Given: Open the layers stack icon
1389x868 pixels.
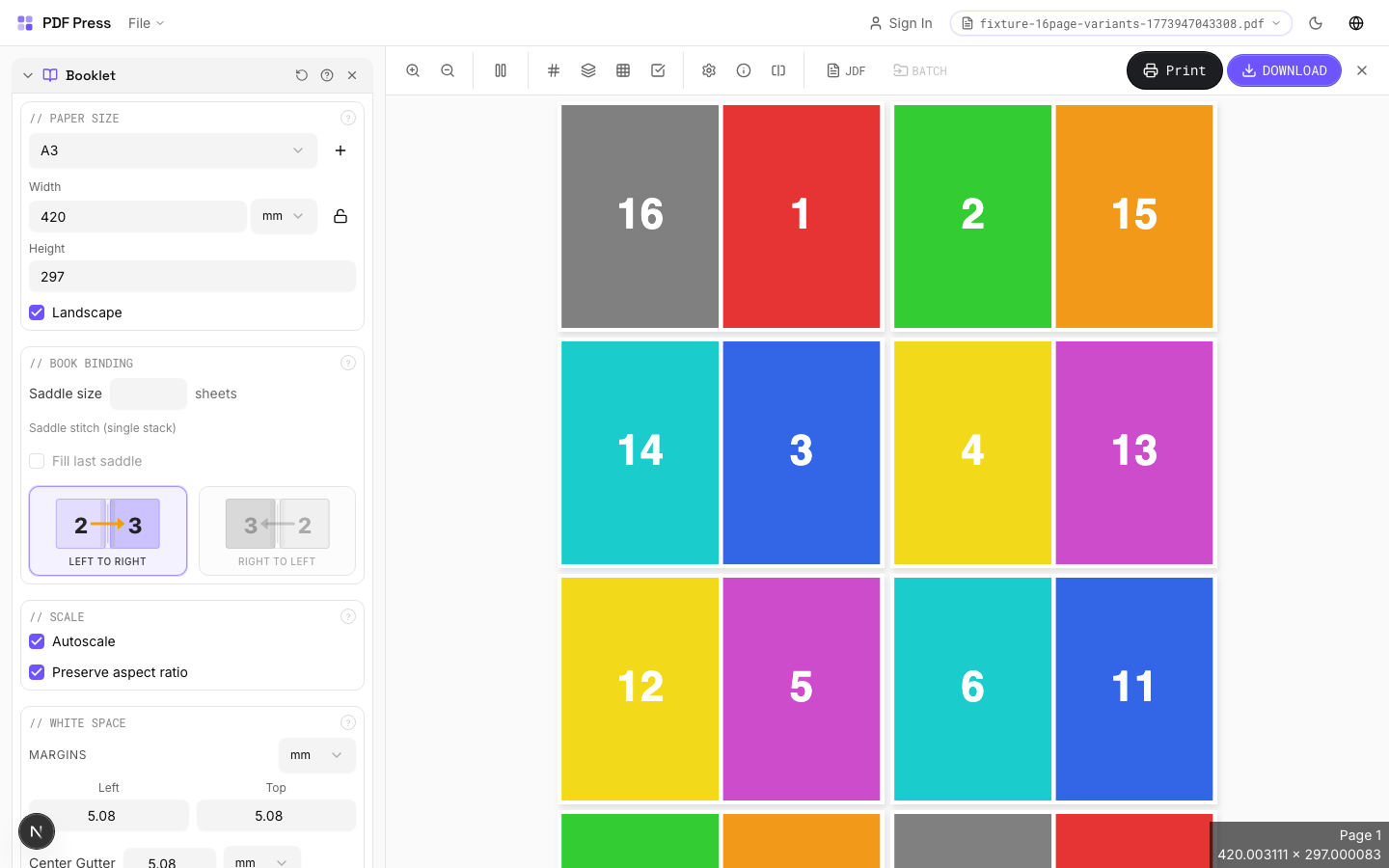Looking at the screenshot, I should 588,70.
